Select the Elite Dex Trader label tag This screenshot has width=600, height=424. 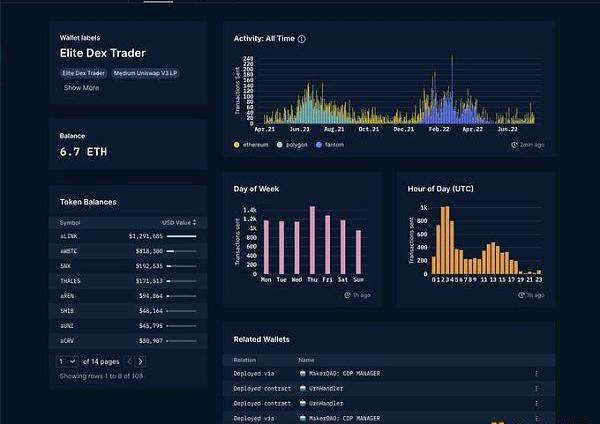[83, 72]
